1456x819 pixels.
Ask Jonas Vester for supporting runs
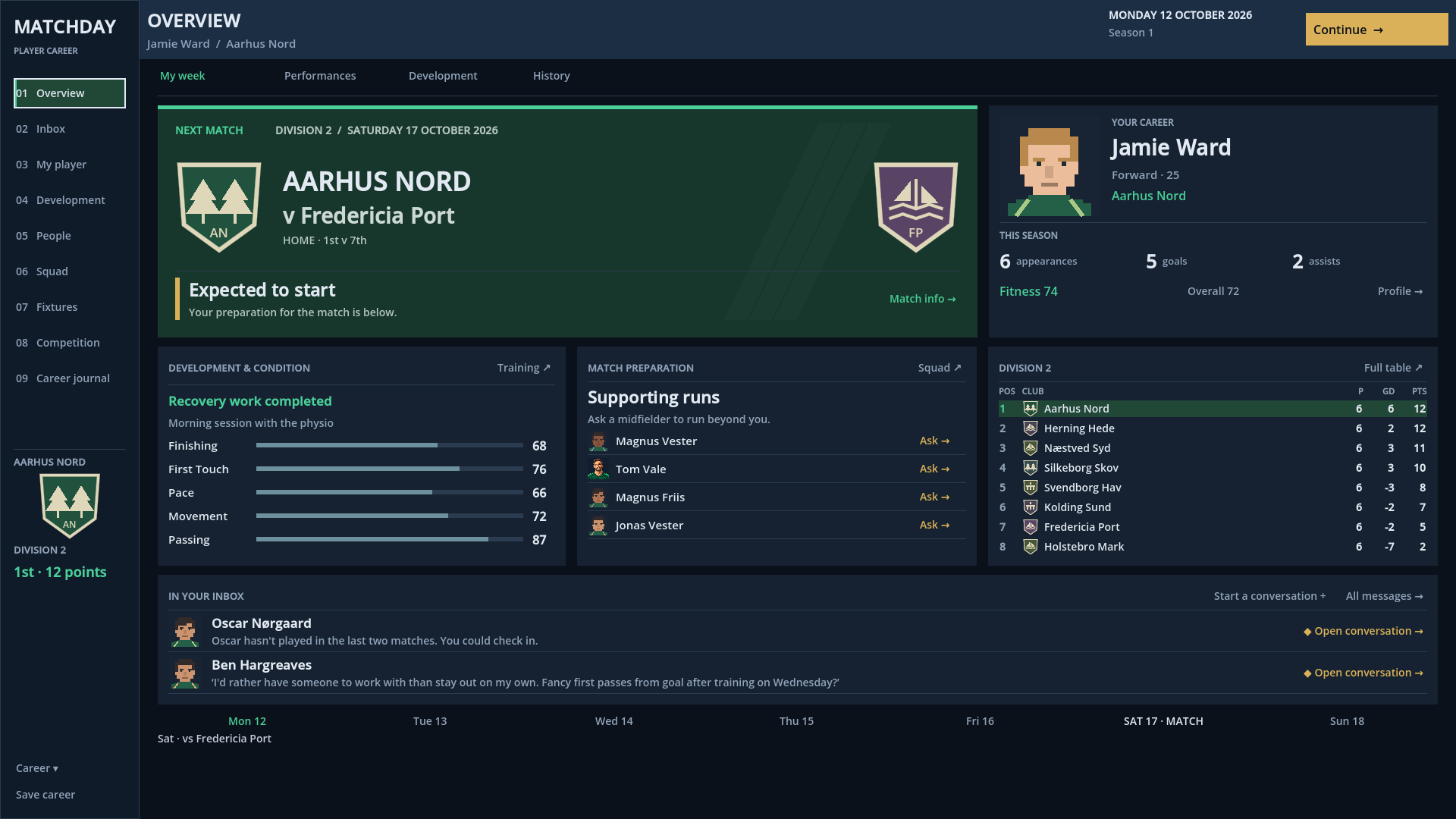(x=934, y=525)
